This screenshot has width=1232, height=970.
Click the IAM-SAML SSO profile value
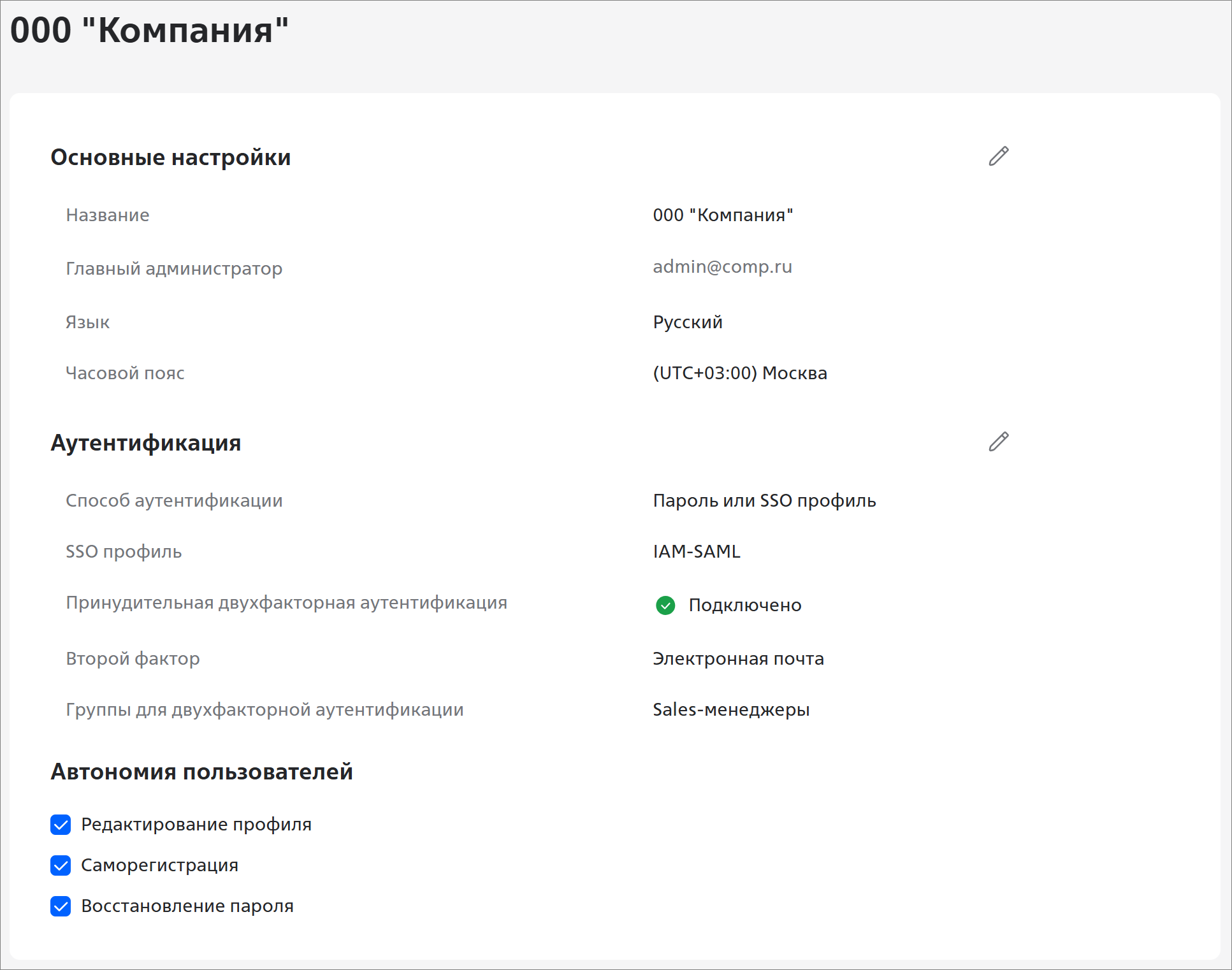click(696, 552)
